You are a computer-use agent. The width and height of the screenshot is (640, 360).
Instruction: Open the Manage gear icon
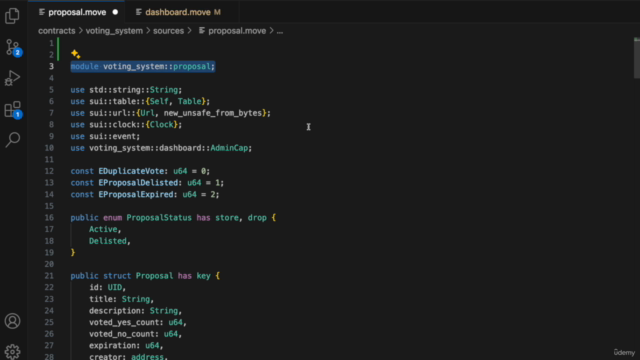coord(12,351)
